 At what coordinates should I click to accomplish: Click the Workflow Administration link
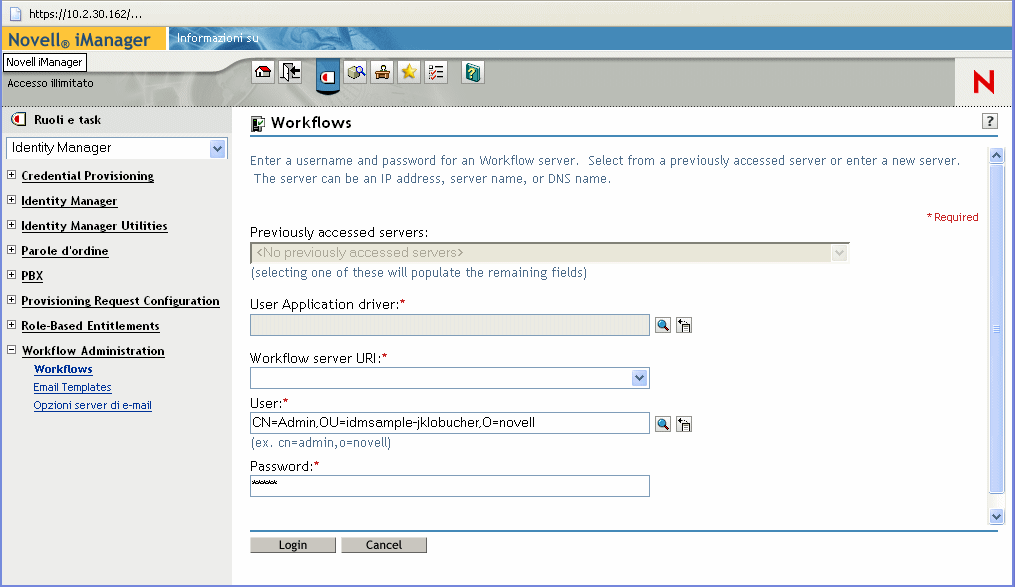(x=93, y=351)
